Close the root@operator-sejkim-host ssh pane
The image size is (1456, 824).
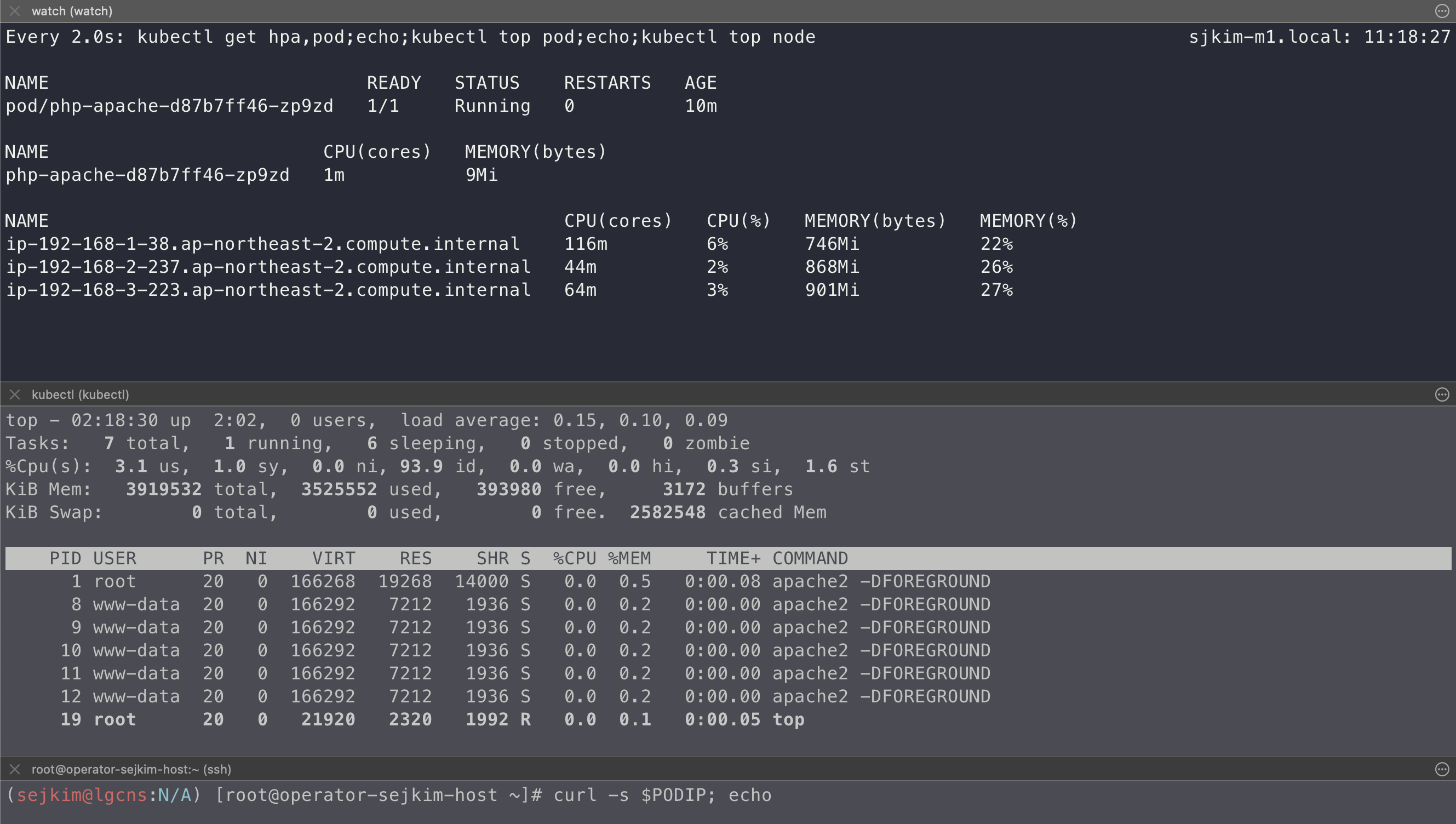coord(15,769)
